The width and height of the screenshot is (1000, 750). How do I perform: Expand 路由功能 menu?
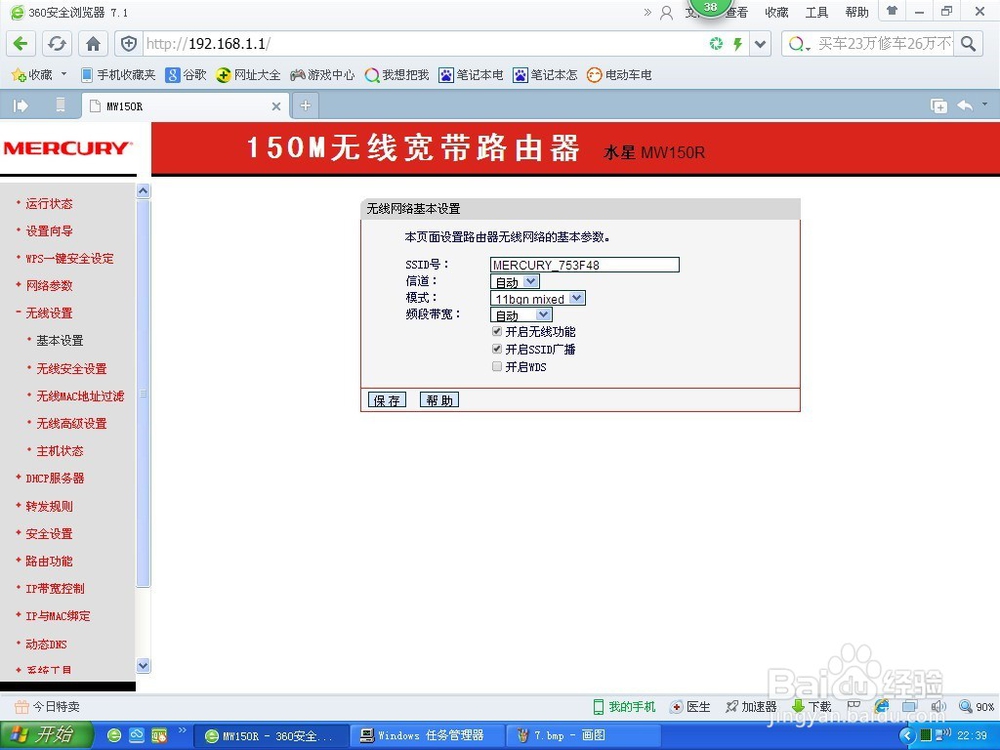tap(49, 561)
